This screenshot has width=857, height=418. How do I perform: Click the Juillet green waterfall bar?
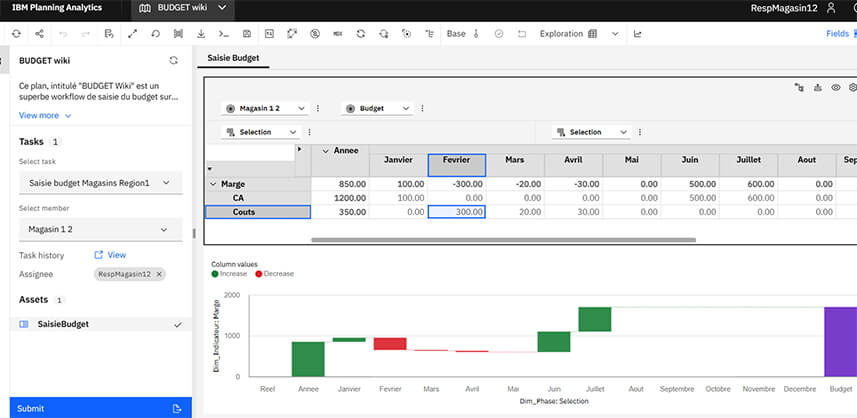(x=595, y=319)
